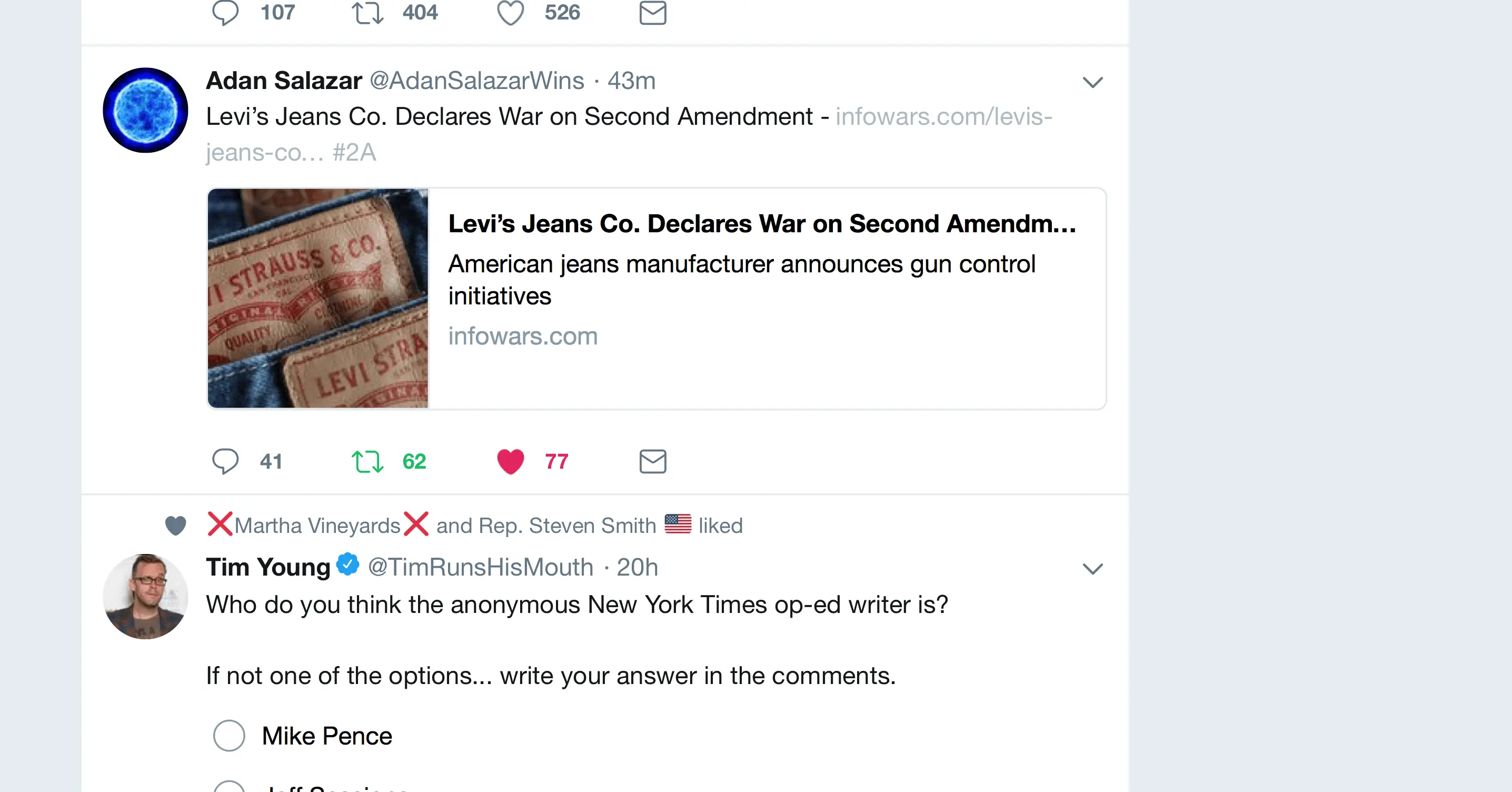Screen dimensions: 1512x792
Task: Share the top tweet via direct message icon
Action: [x=652, y=12]
